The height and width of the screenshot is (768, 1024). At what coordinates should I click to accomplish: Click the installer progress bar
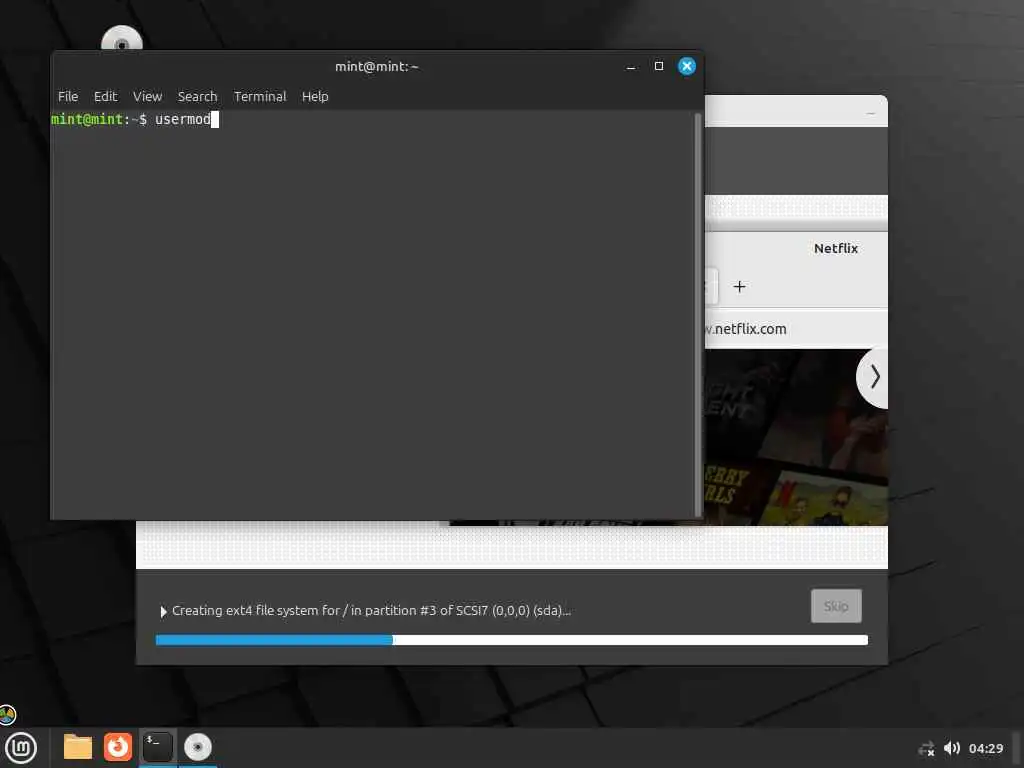coord(511,640)
